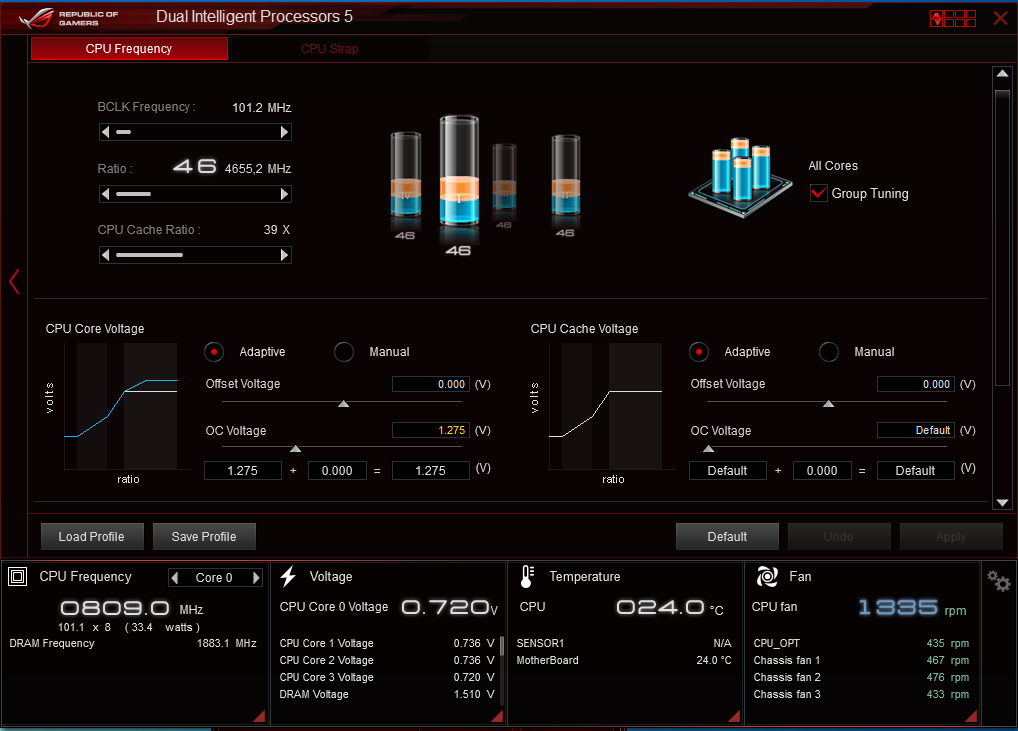Click CPU Cache OC Voltage slider handle

pyautogui.click(x=708, y=449)
